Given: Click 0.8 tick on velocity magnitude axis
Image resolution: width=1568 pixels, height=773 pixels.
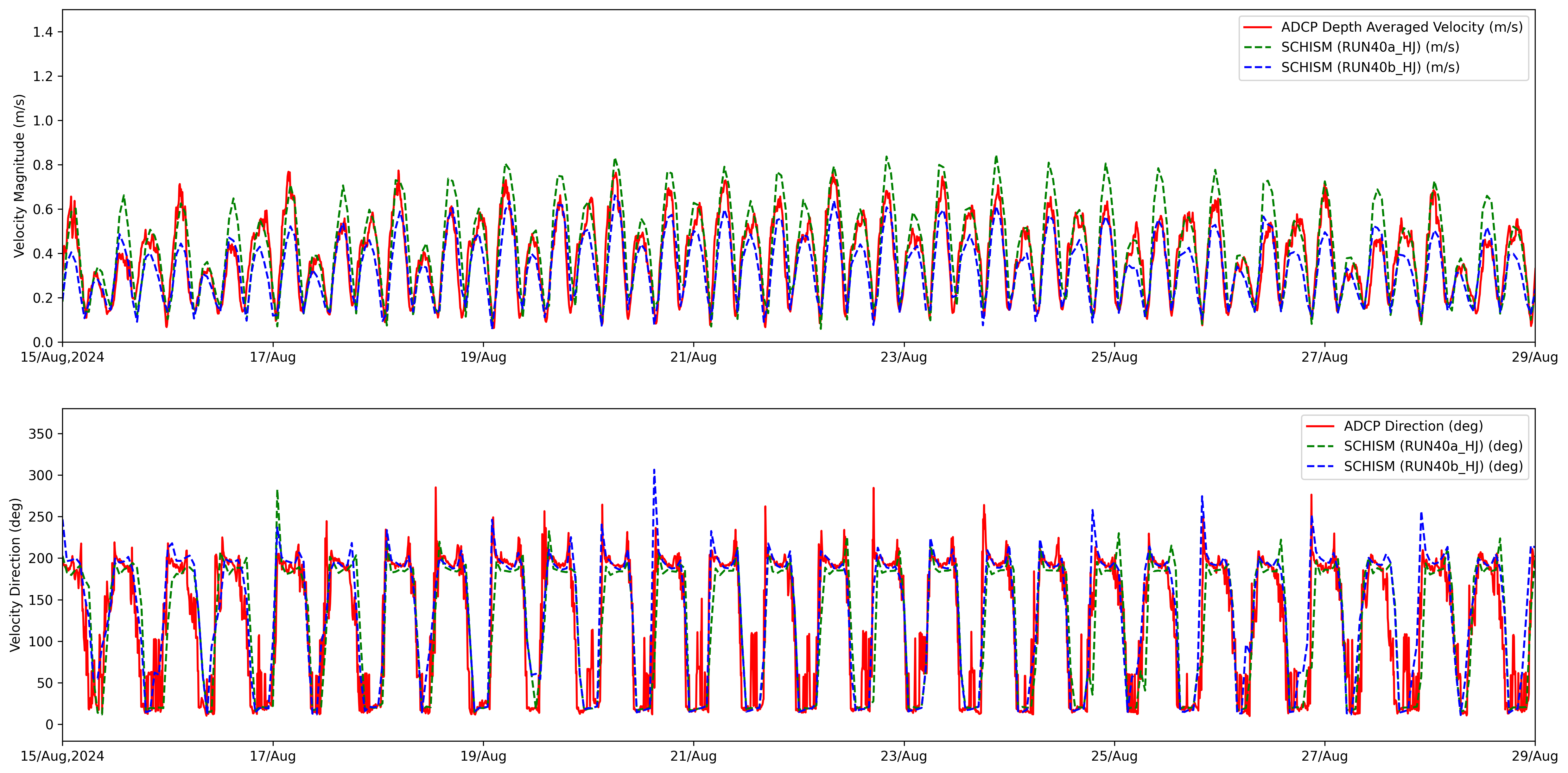Looking at the screenshot, I should 43,165.
